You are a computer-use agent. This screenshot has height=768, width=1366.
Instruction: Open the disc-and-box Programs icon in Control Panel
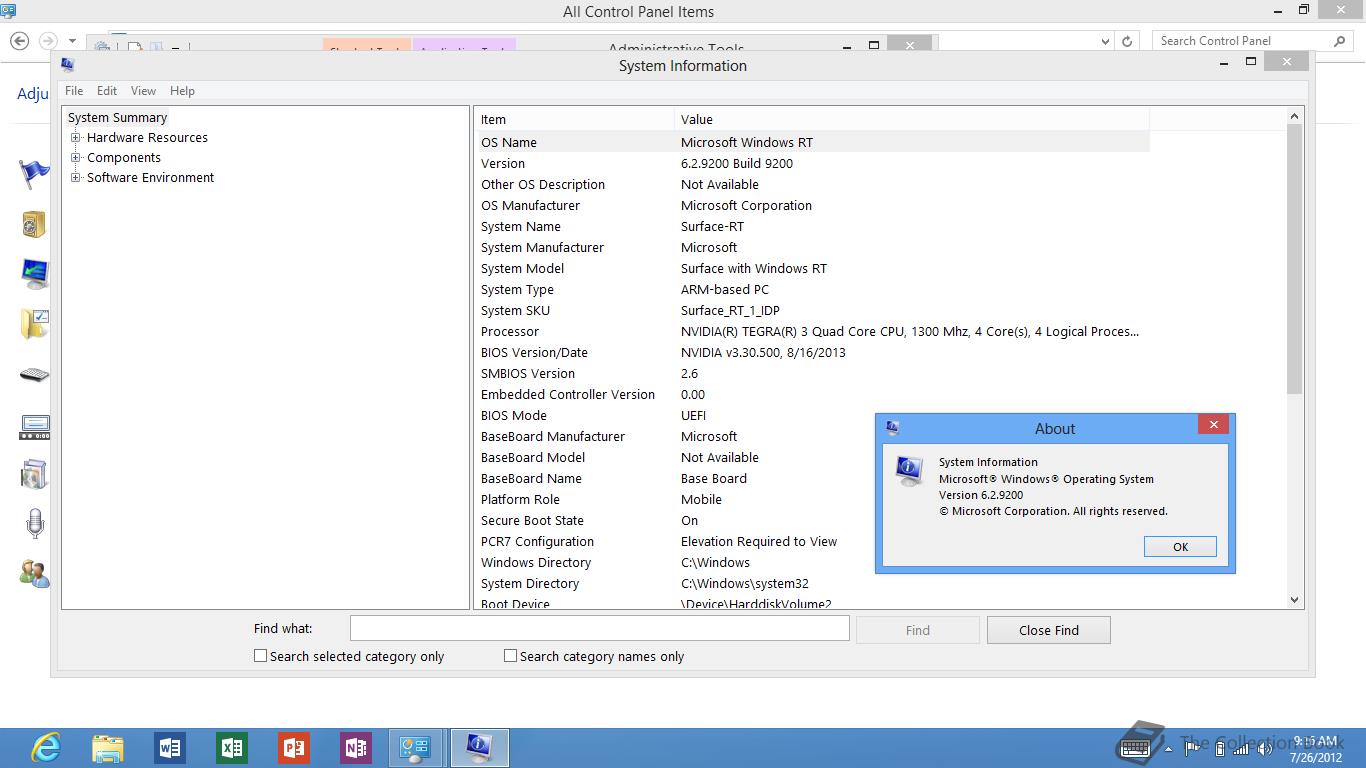(x=34, y=474)
